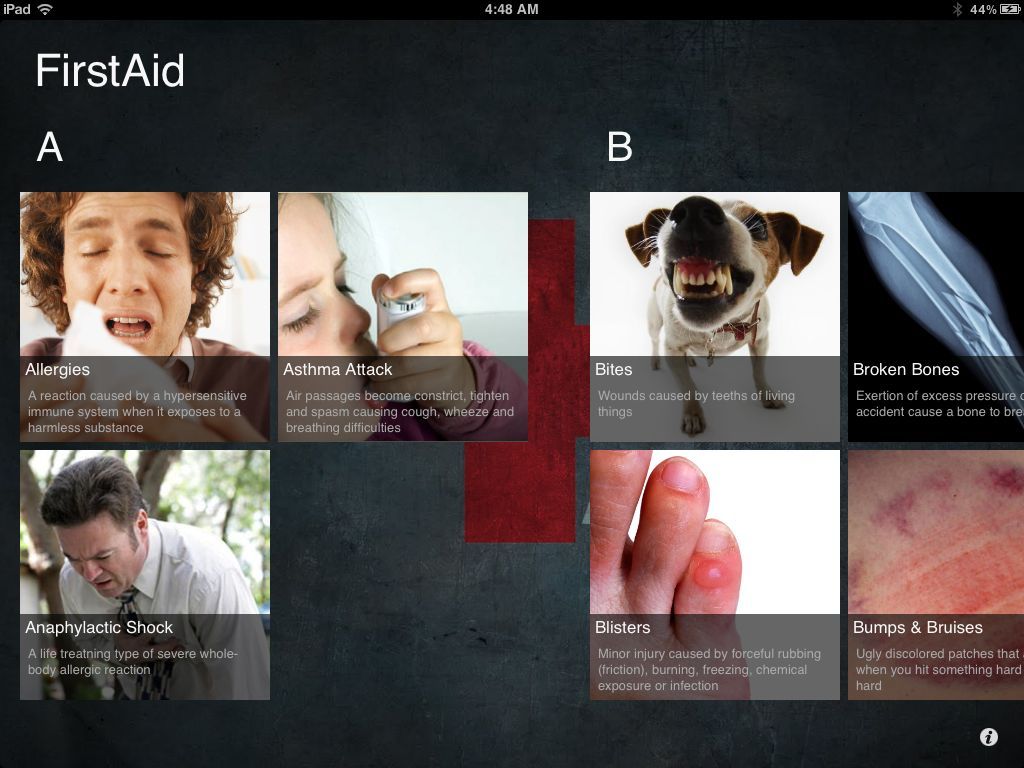Select the Anaphylactic Shock title
The image size is (1024, 768).
click(x=99, y=628)
